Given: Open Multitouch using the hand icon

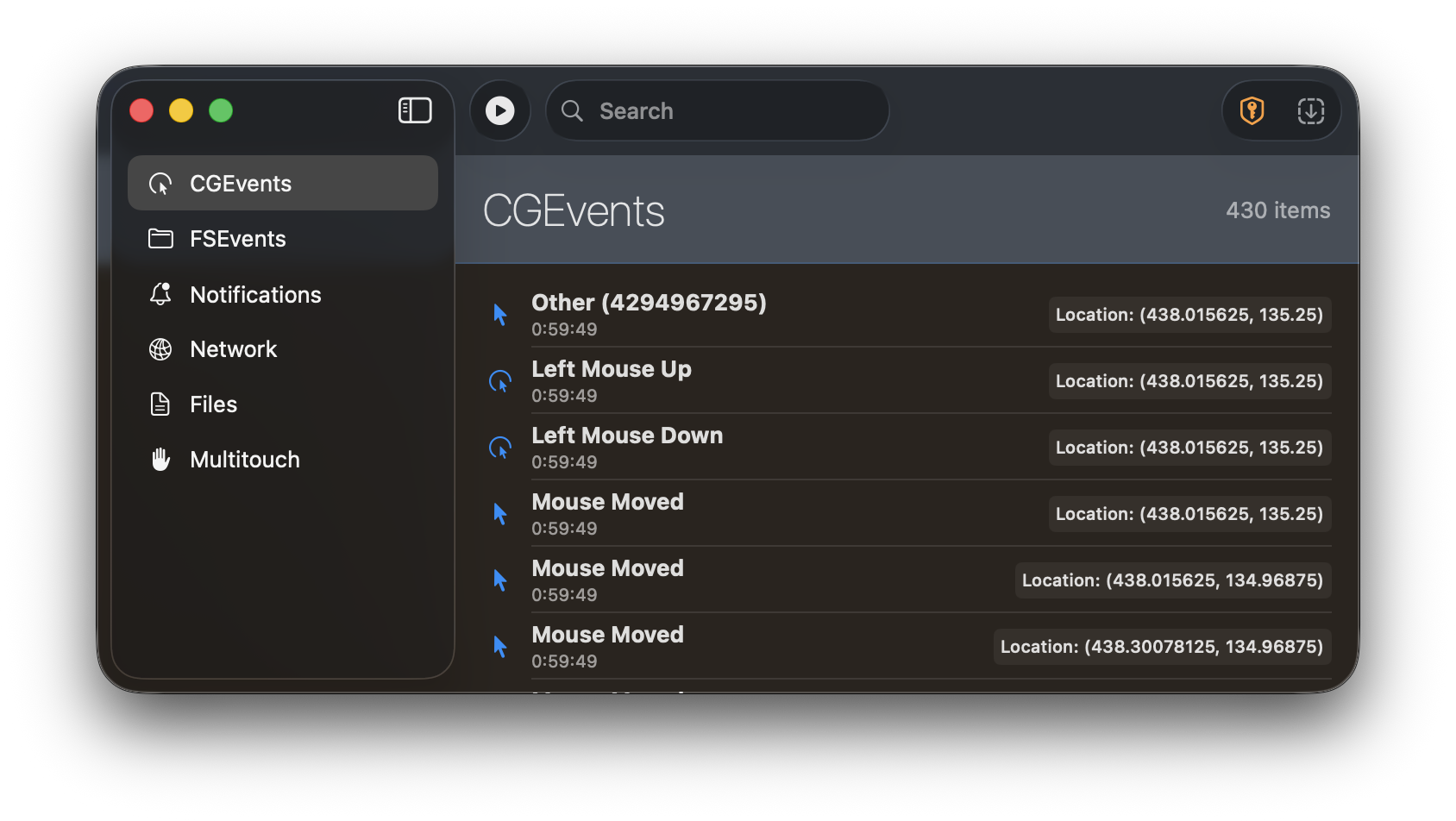Looking at the screenshot, I should coord(160,459).
